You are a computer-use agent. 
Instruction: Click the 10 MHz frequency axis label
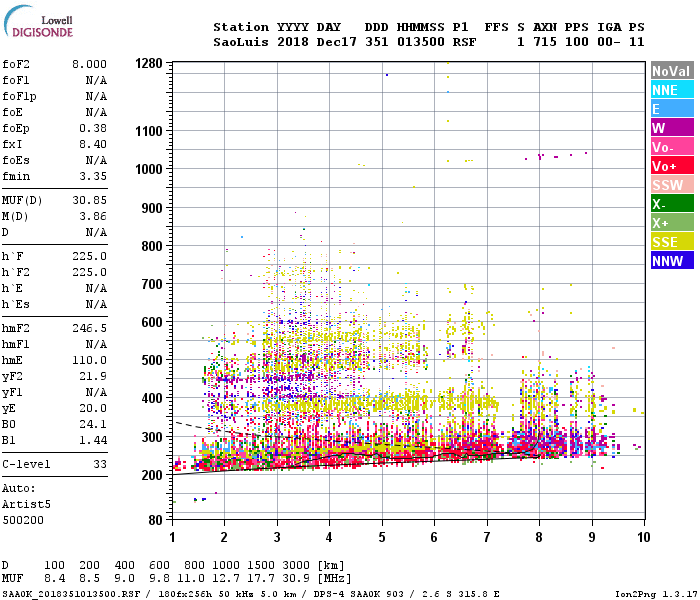pos(644,538)
